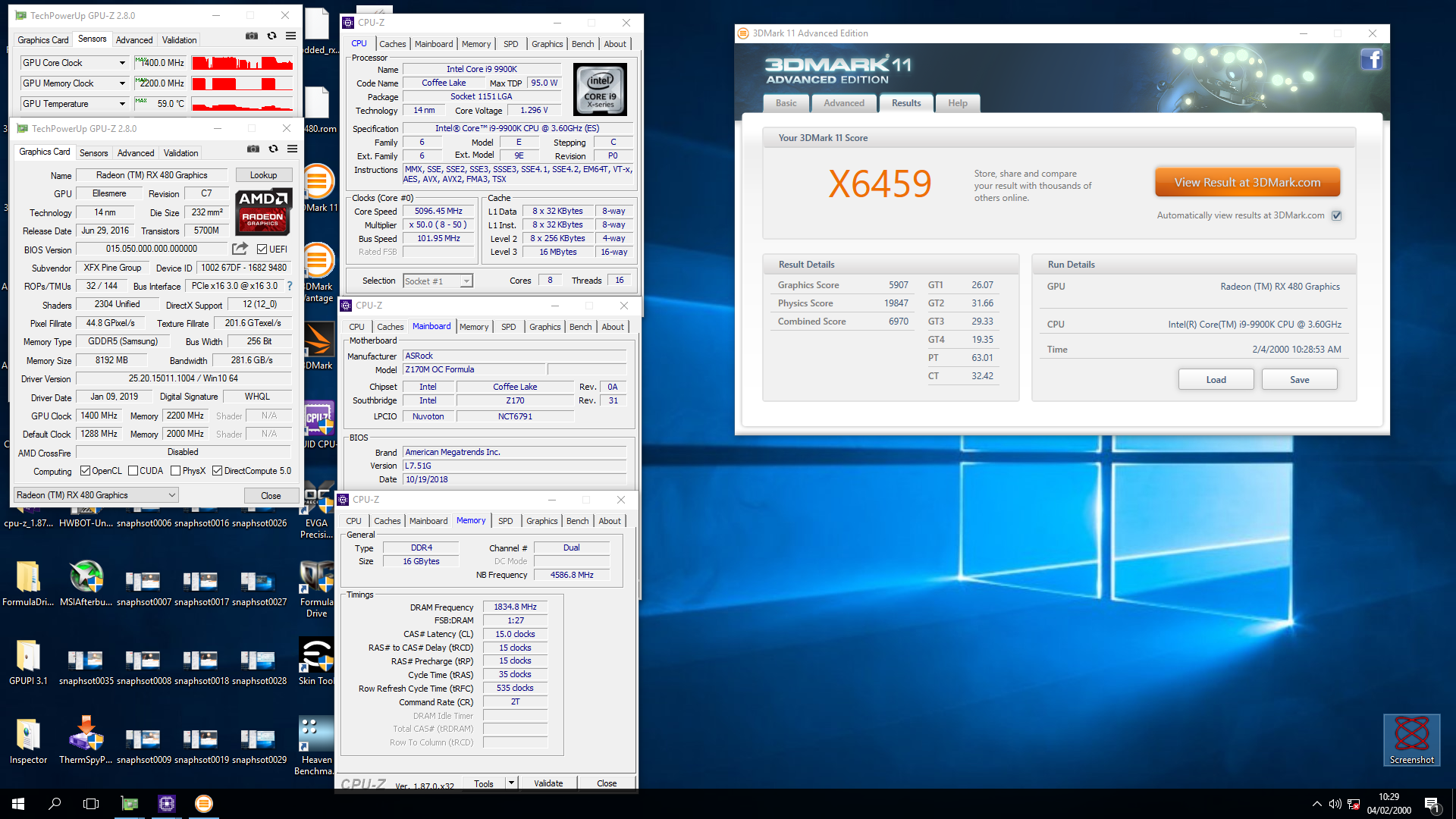Screen dimensions: 1456x819
Task: Toggle the UEFI checkbox
Action: (x=262, y=249)
